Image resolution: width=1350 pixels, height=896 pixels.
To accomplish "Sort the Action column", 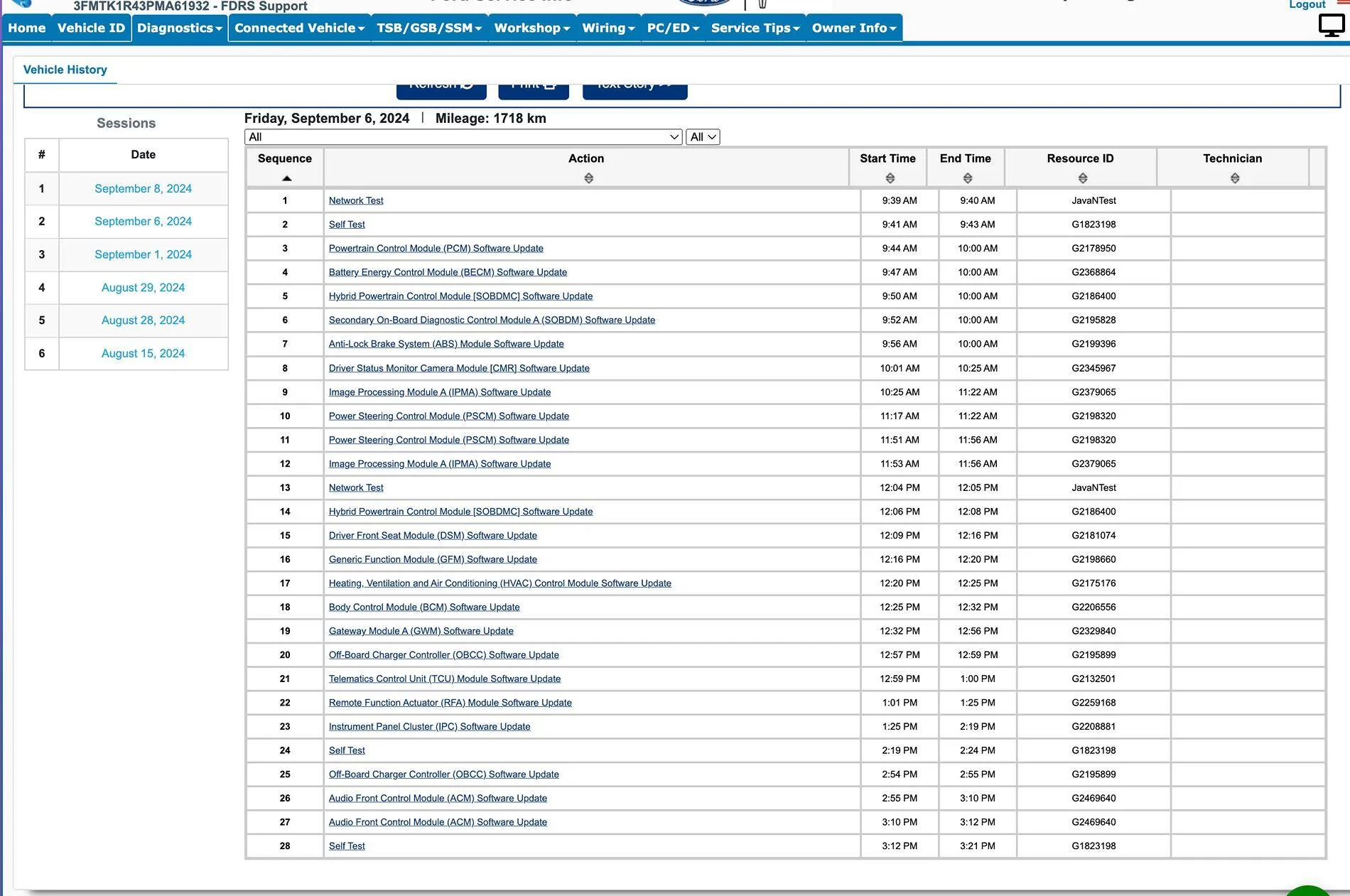I will 588,178.
